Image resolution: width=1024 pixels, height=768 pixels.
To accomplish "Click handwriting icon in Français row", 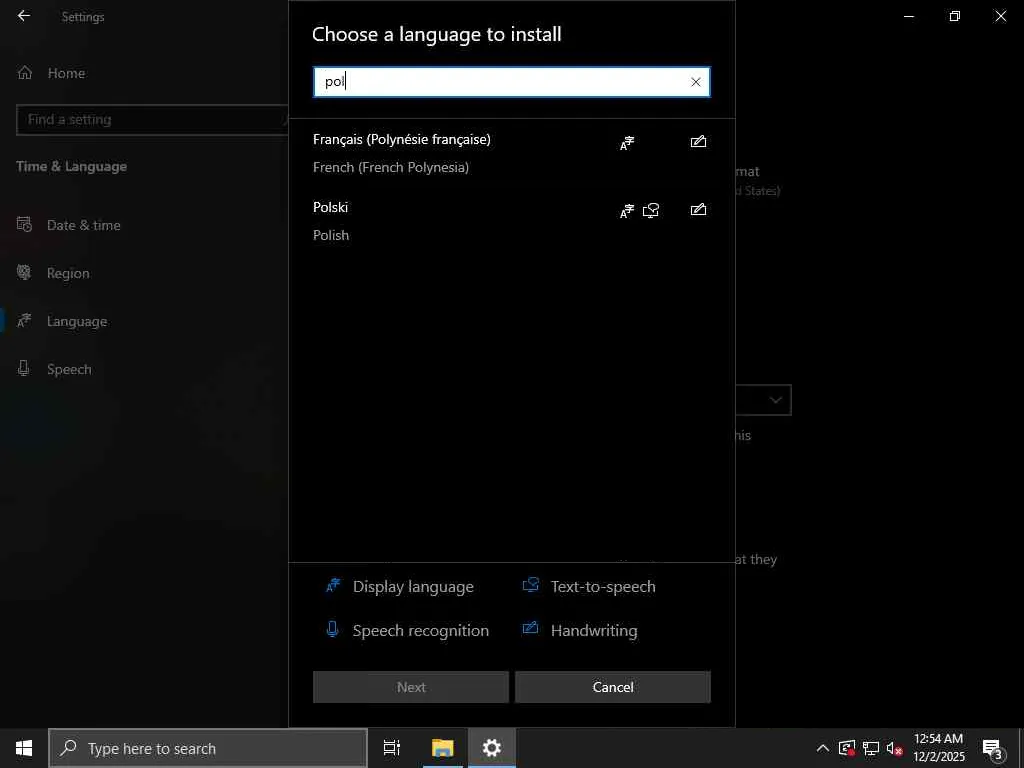I will 698,141.
